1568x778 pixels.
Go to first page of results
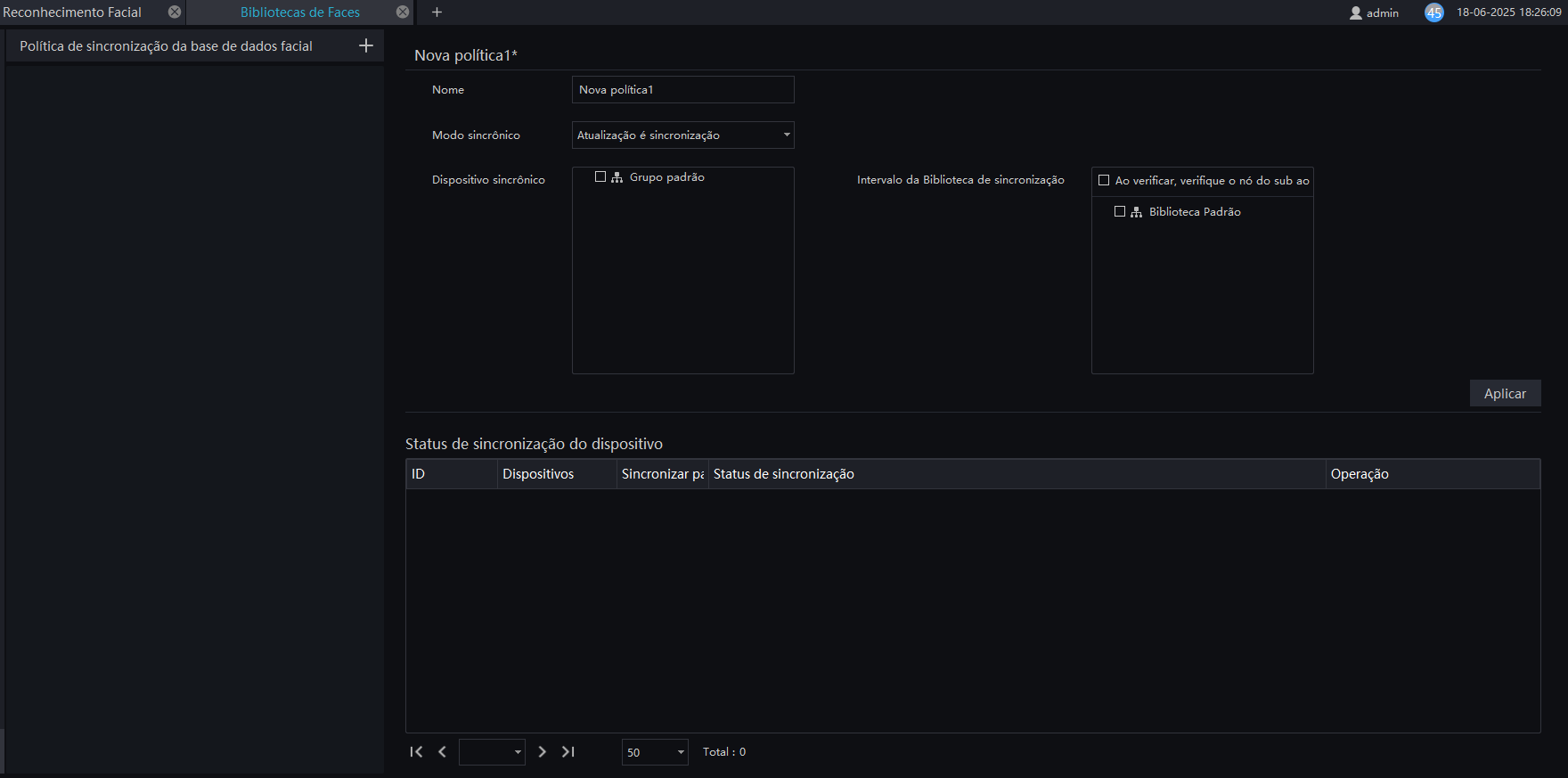click(x=416, y=752)
